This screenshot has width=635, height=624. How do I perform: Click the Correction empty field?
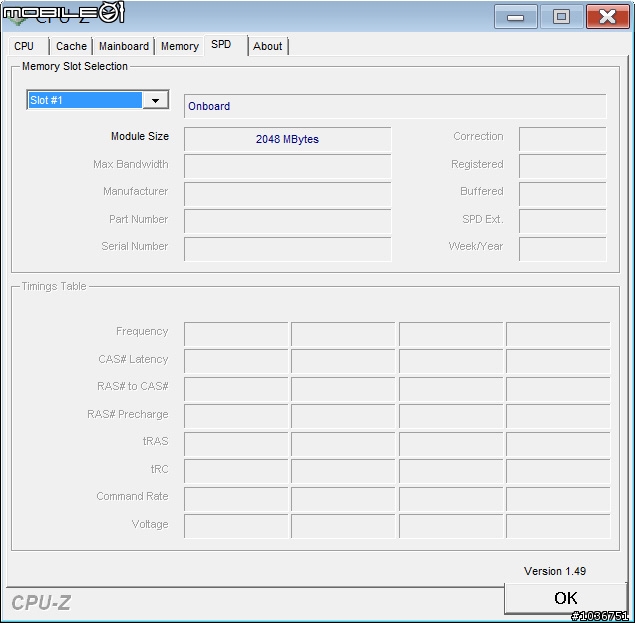[563, 139]
